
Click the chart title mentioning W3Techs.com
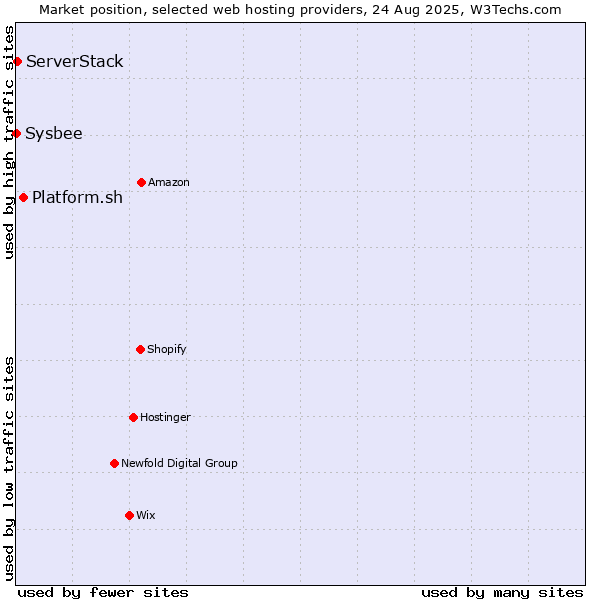click(300, 10)
